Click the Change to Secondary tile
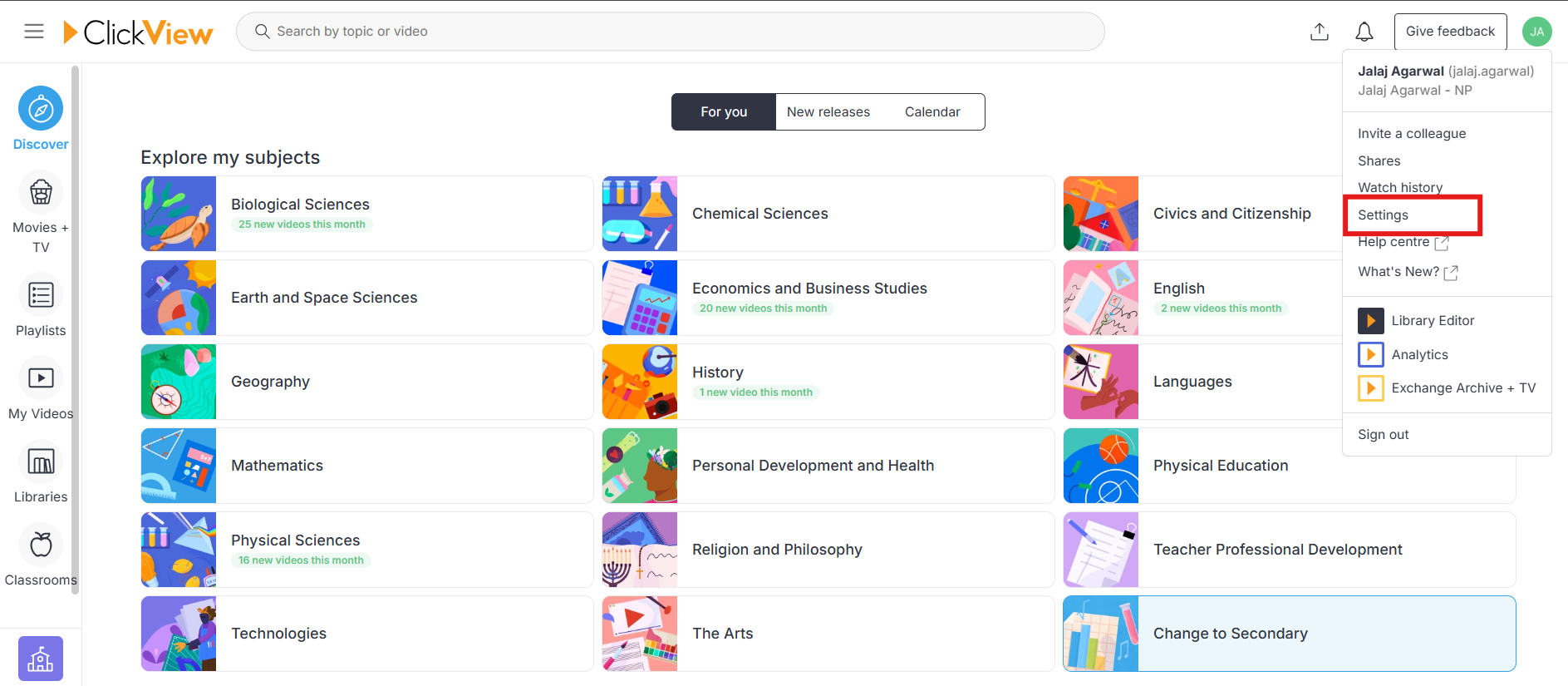This screenshot has width=1568, height=686. coord(1290,634)
